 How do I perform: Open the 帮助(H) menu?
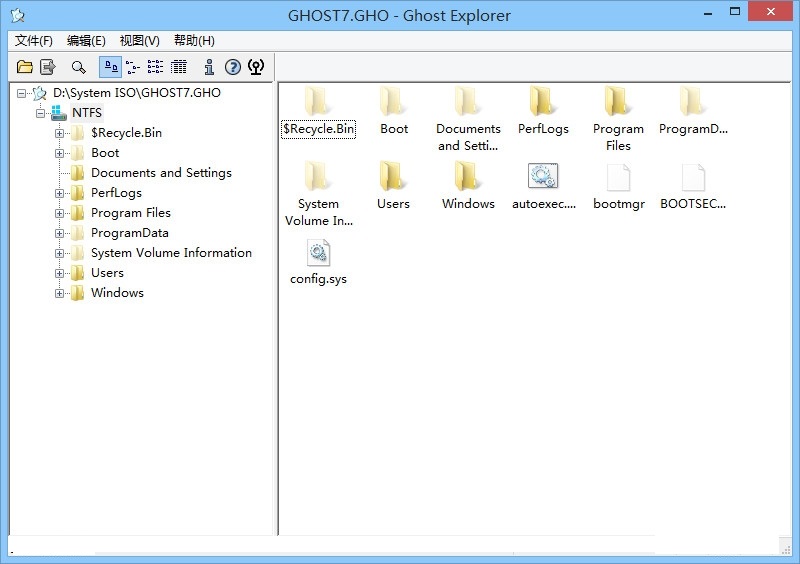pyautogui.click(x=194, y=40)
